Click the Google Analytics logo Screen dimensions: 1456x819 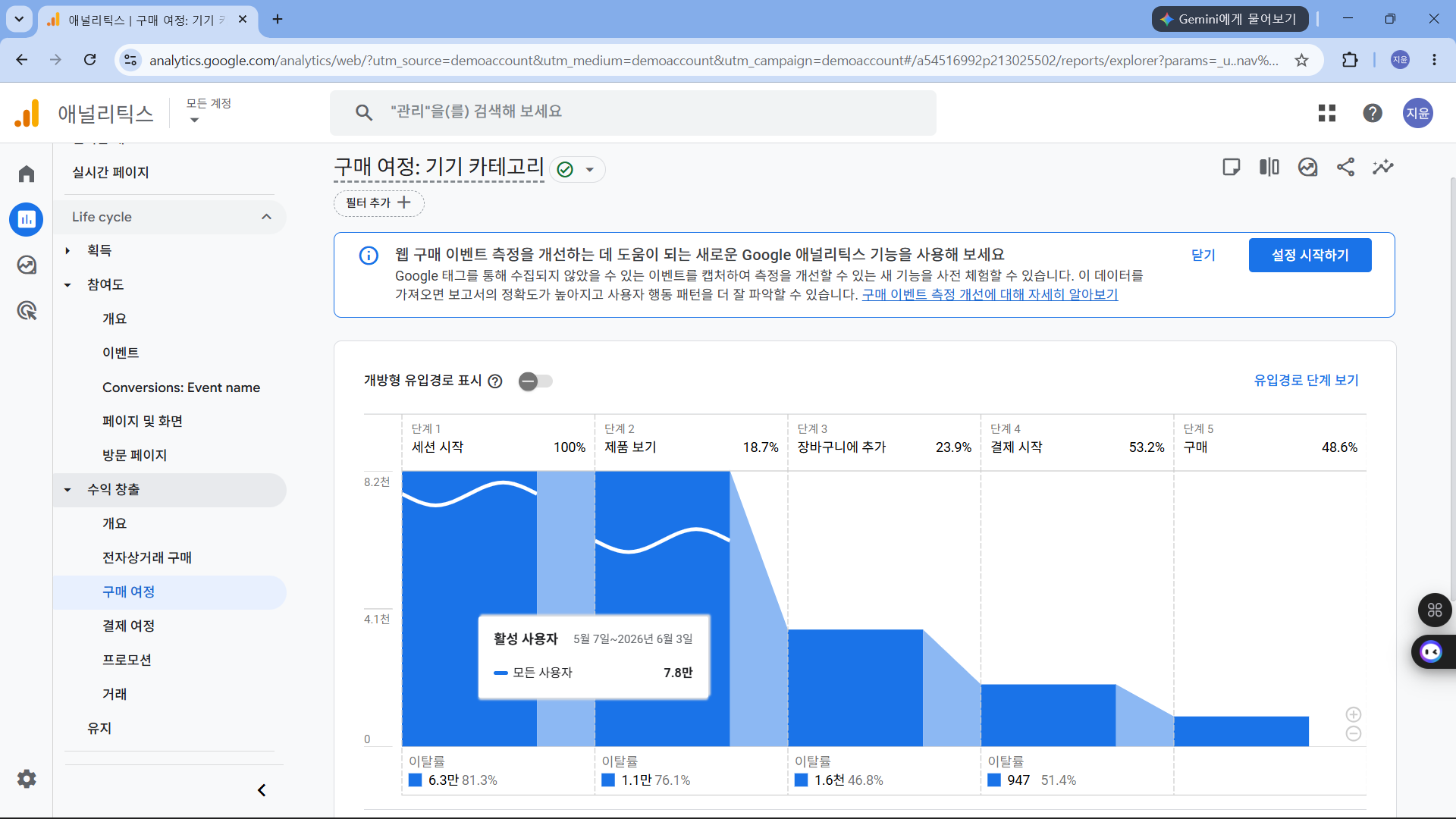(x=27, y=114)
